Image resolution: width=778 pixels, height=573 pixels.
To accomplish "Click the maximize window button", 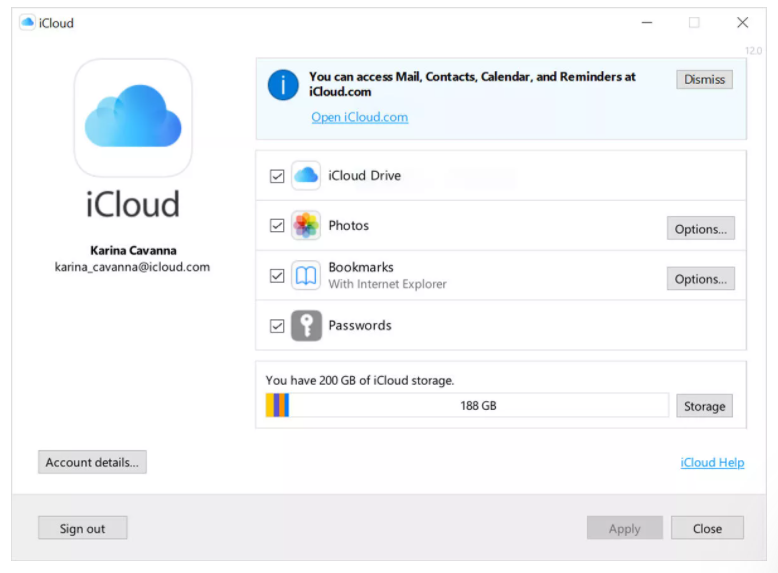I will click(694, 23).
